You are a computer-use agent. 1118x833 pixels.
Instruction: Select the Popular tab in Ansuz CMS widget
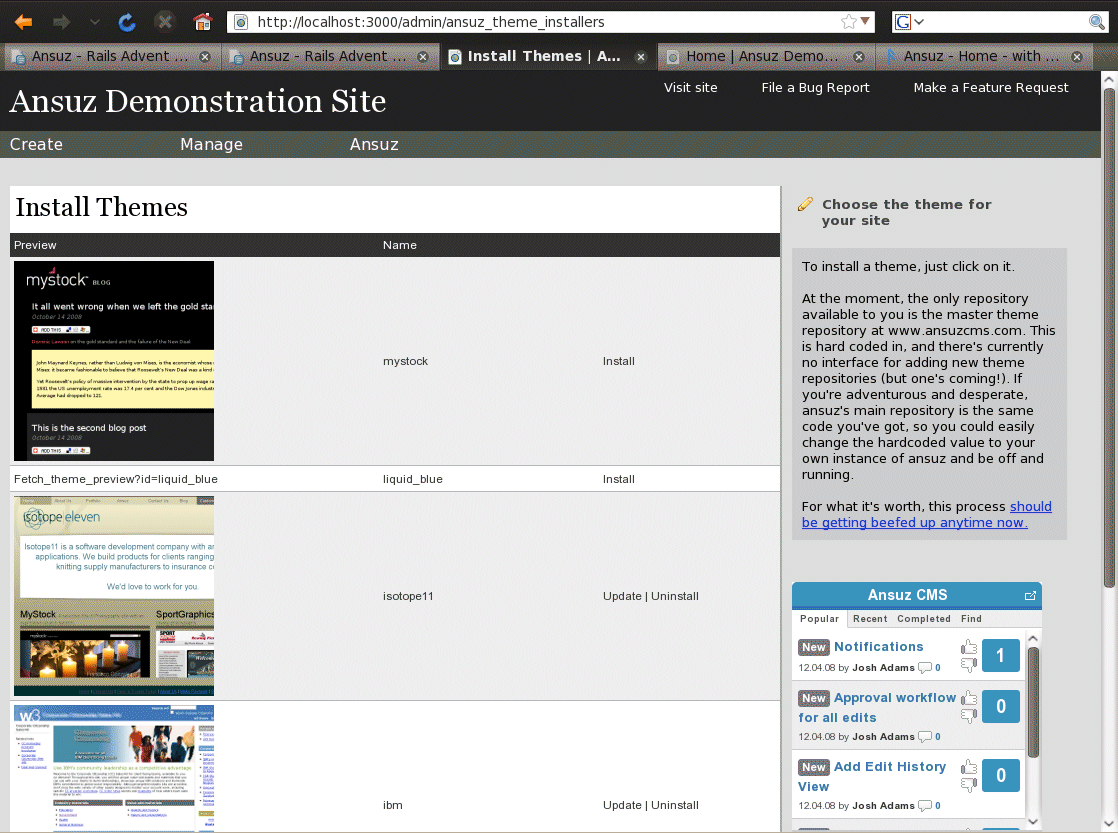(819, 619)
